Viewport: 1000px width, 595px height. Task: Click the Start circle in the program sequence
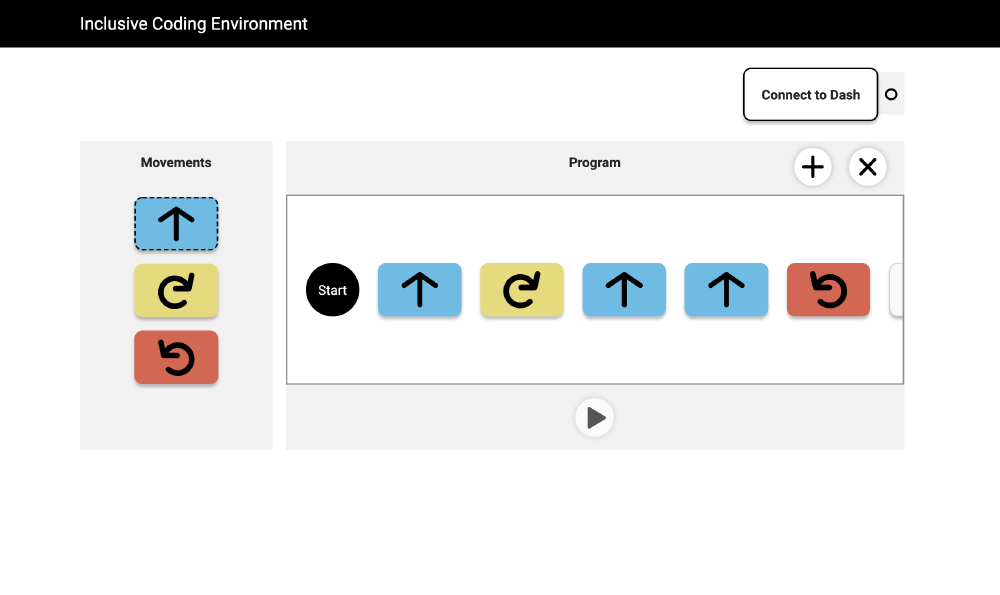click(332, 290)
